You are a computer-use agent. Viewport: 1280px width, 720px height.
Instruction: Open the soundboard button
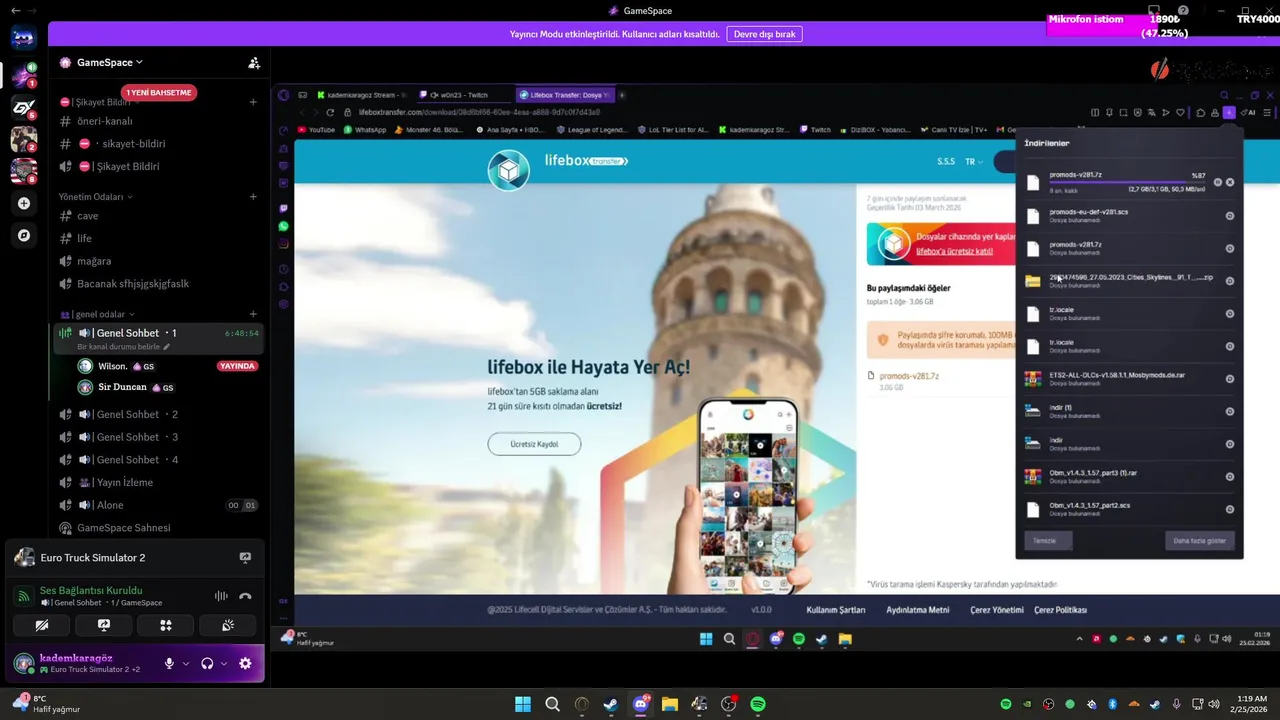(x=228, y=625)
